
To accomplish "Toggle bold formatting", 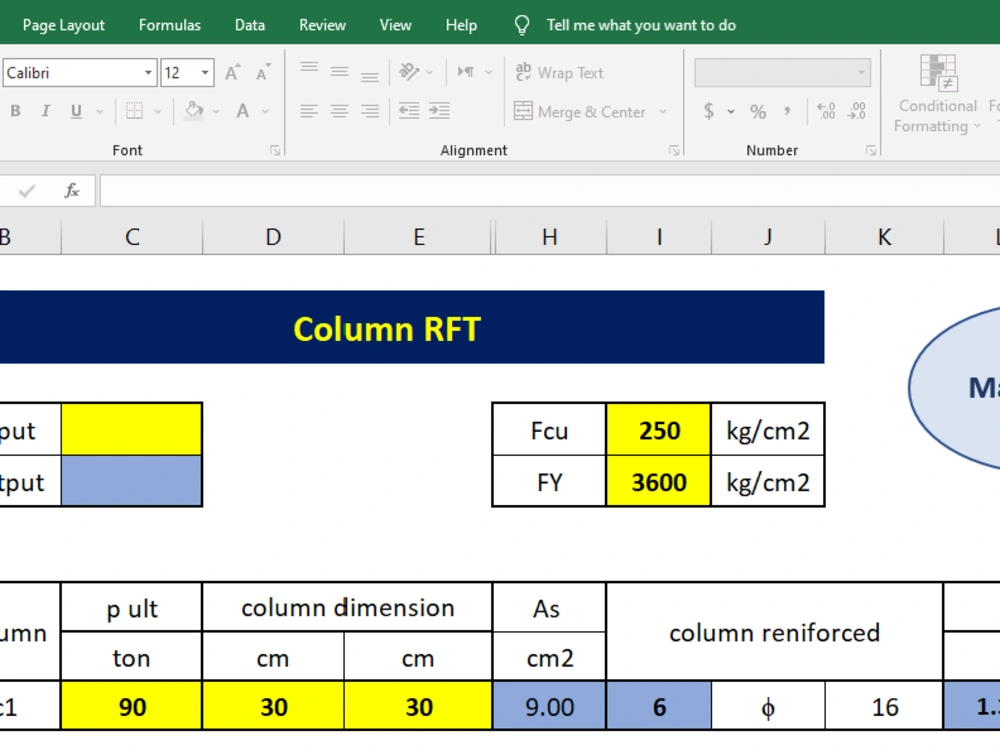I will (x=16, y=111).
